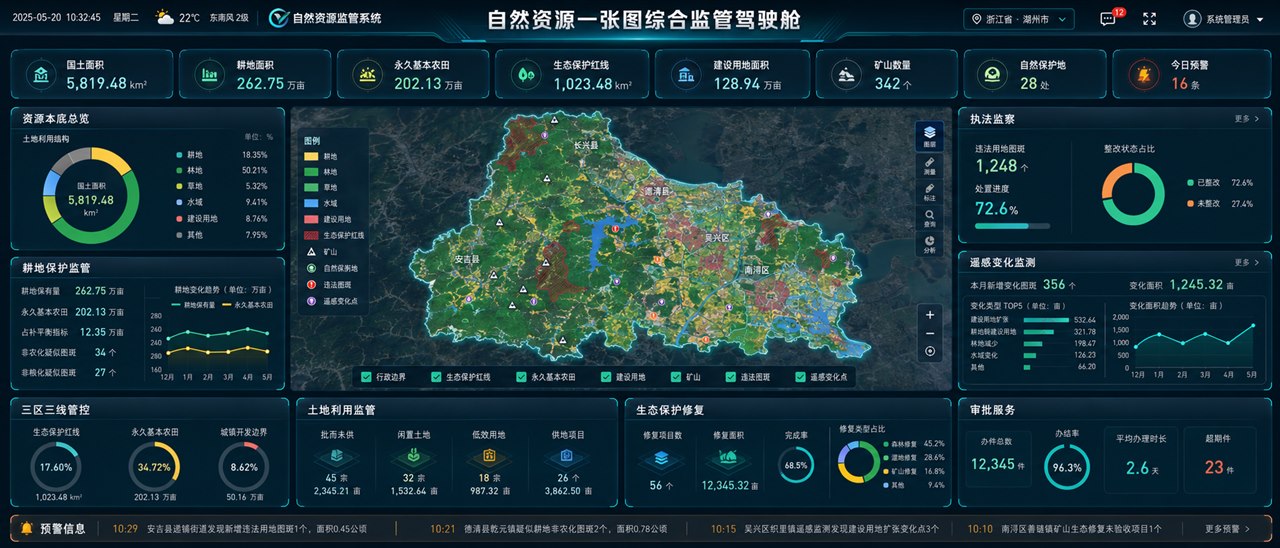Click the 供地项目 blue icon
This screenshot has height=548, width=1280.
[x=567, y=456]
